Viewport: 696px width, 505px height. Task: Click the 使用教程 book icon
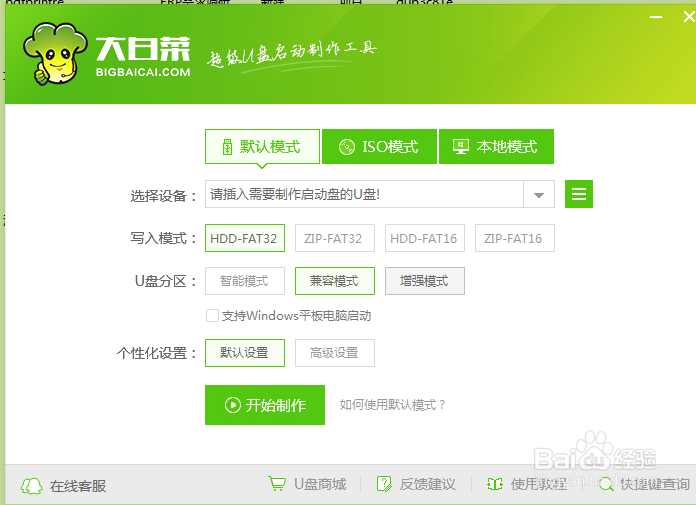click(495, 484)
